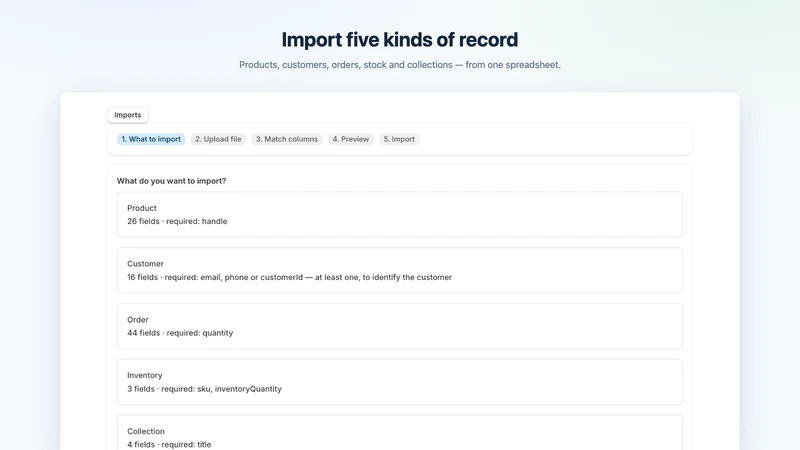Choose the Product record type card
Viewport: 800px width, 450px height.
400,214
